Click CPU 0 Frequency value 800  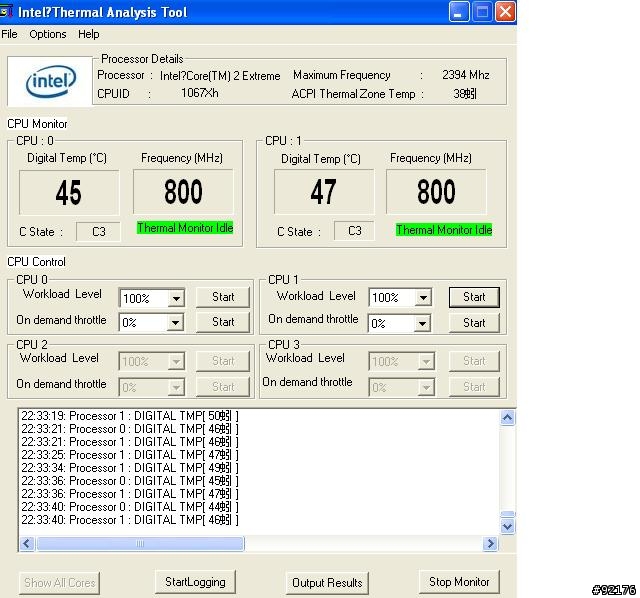point(183,191)
